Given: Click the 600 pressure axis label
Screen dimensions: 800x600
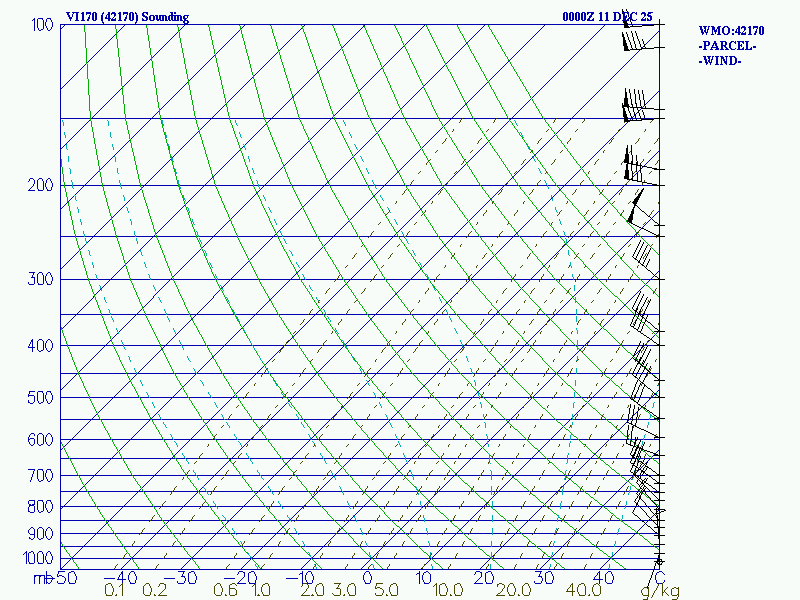Looking at the screenshot, I should tap(40, 439).
